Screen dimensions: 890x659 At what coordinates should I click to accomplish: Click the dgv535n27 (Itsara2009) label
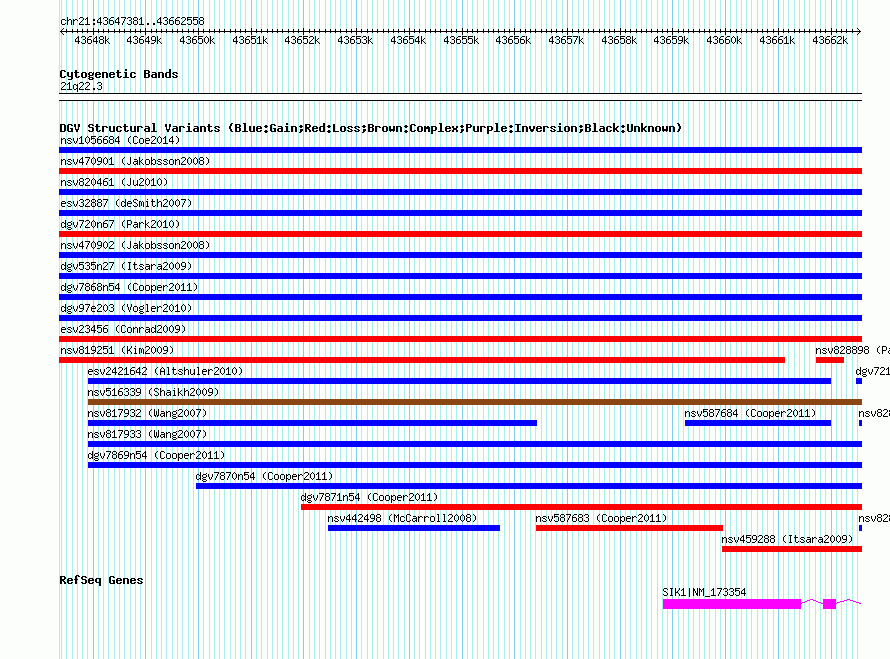(126, 266)
